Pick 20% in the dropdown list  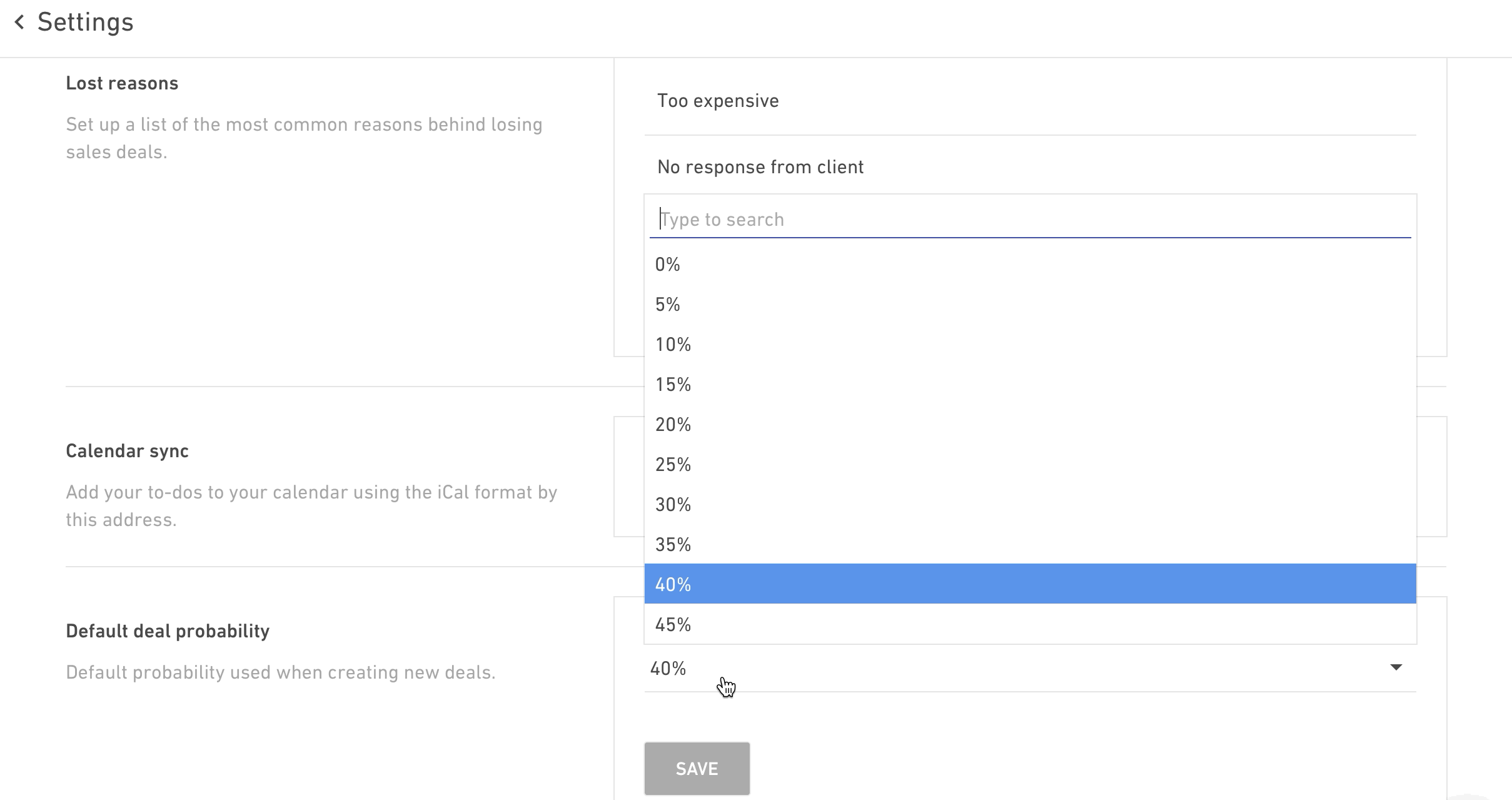[1030, 424]
